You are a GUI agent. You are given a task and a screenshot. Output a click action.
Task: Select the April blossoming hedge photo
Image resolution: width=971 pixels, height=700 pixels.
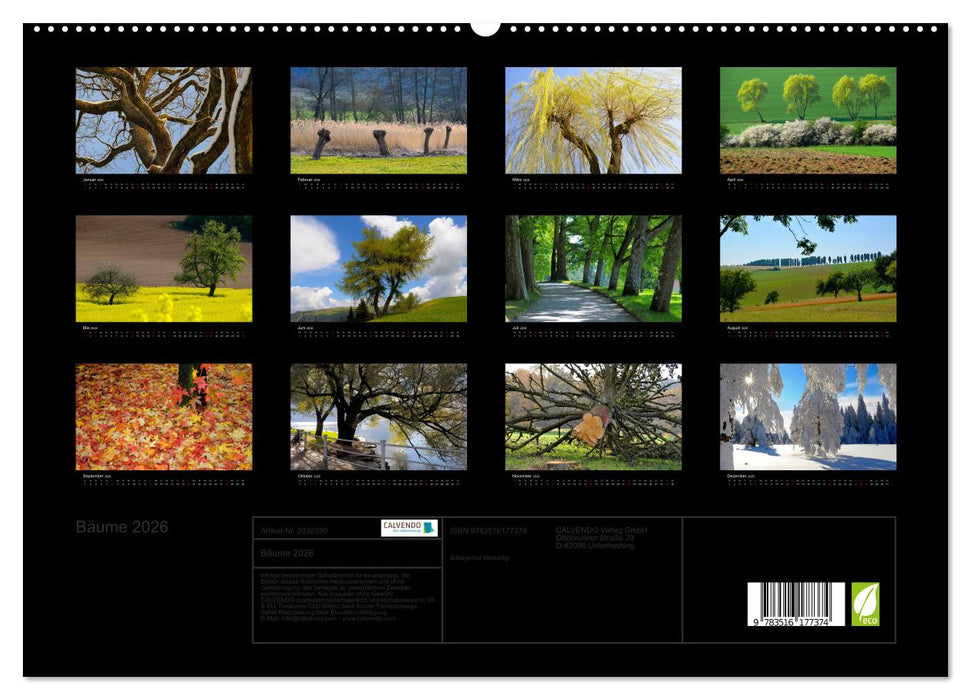point(808,121)
